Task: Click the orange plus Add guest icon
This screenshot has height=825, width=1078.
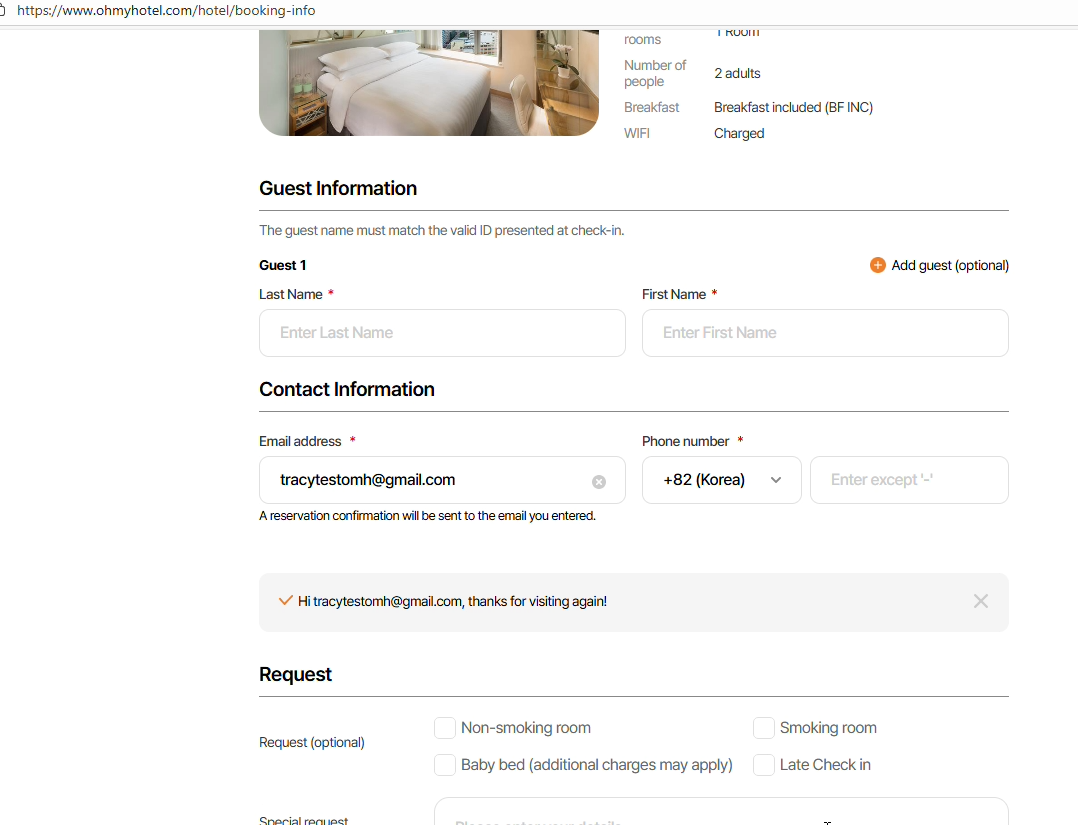Action: 877,265
